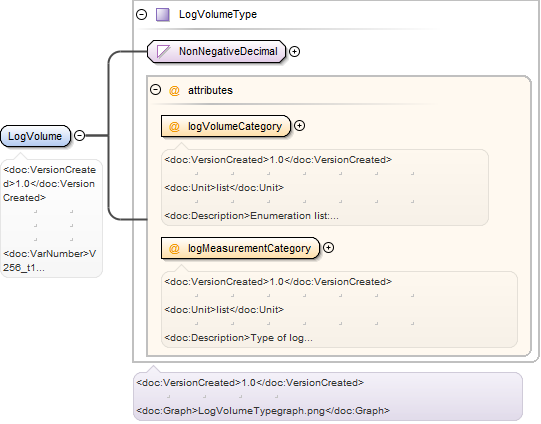Select the NonNegativeDecimal base type label
This screenshot has width=541, height=424.
coord(228,51)
